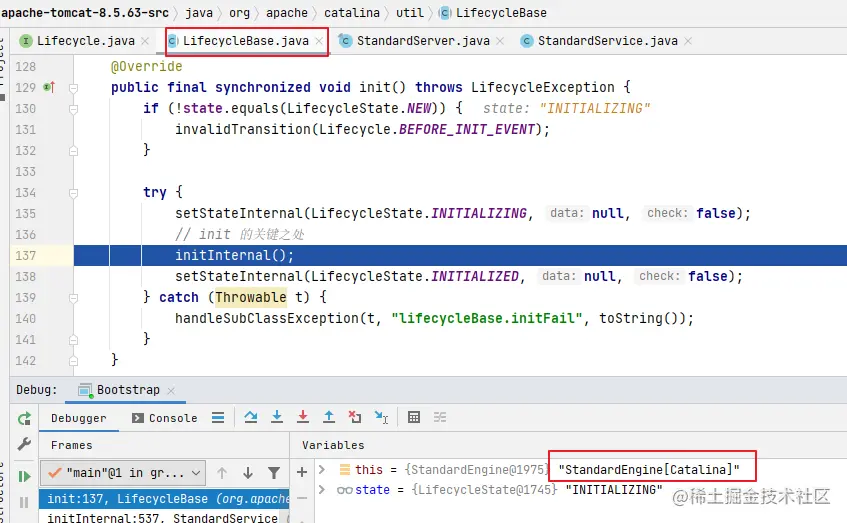Click the override gutter icon on line 129
Viewport: 847px width, 523px height.
tap(49, 87)
